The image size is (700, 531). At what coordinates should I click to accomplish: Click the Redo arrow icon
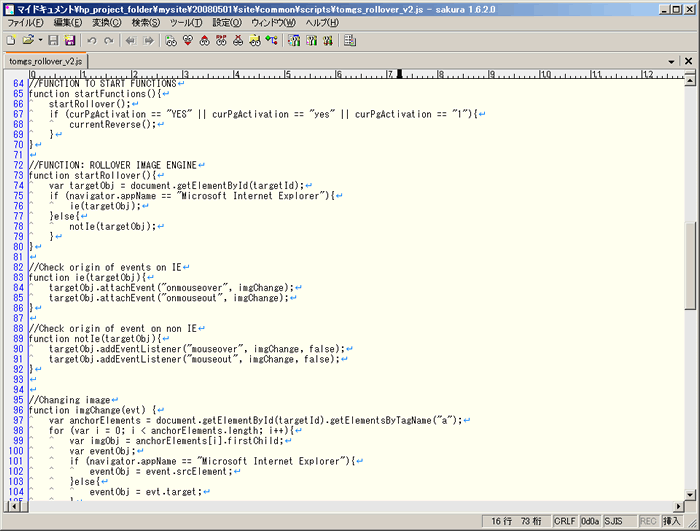point(108,41)
